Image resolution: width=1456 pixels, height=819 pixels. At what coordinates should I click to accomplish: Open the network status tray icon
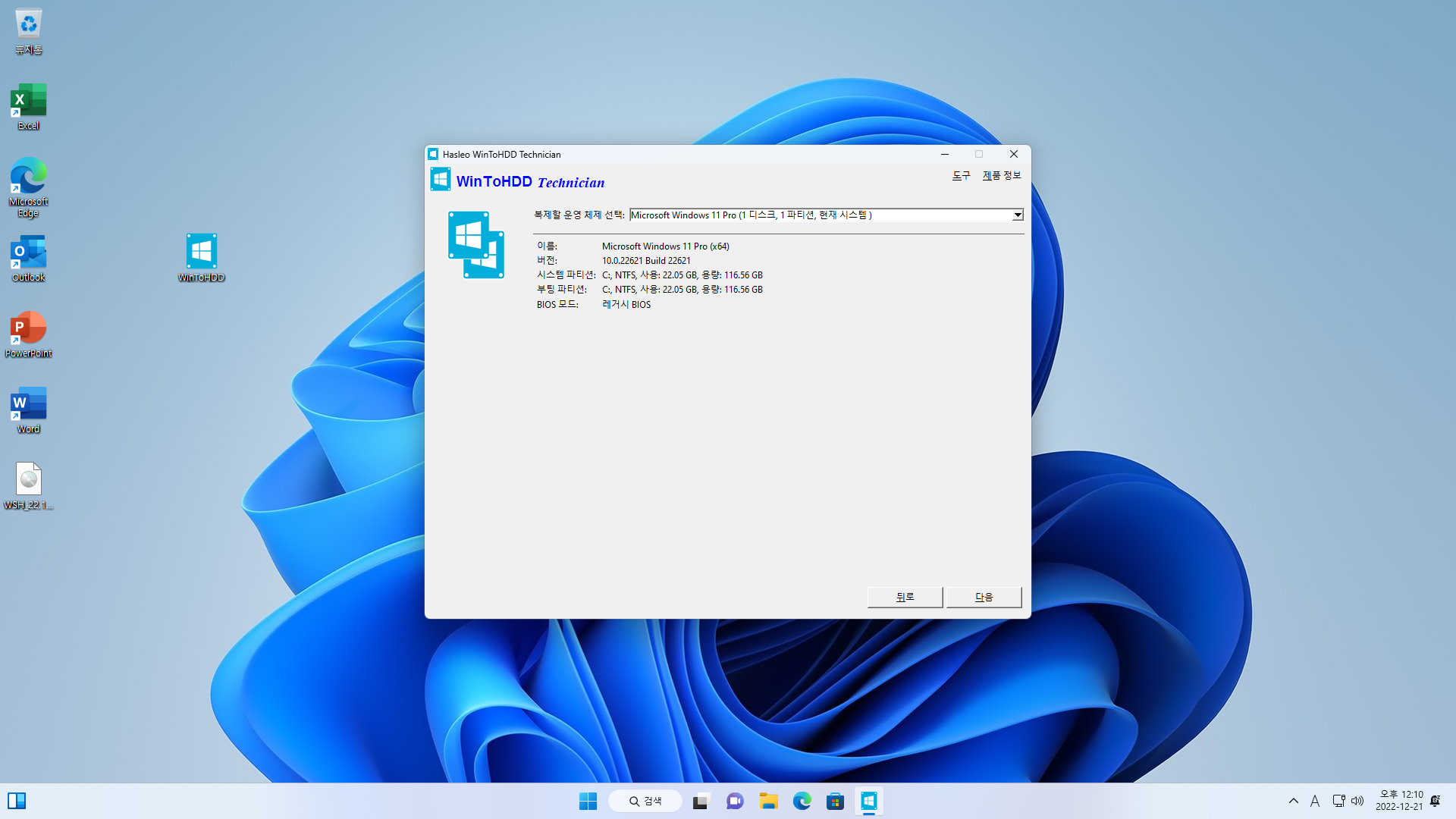point(1338,801)
